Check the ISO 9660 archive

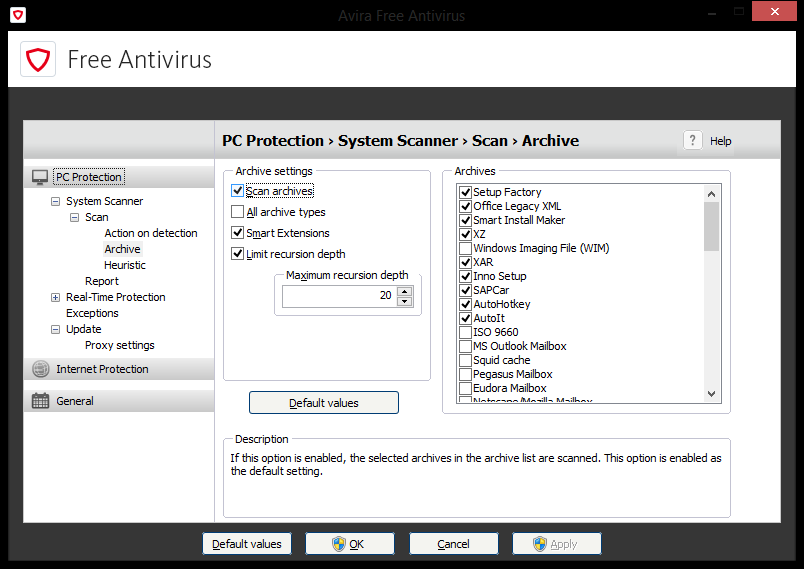(x=465, y=332)
